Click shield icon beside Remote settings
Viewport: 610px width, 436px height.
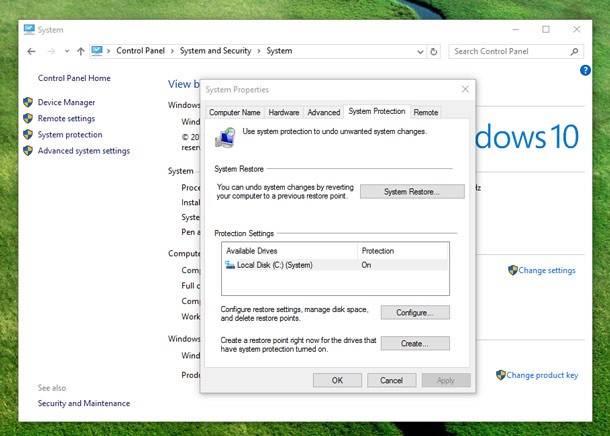point(28,118)
